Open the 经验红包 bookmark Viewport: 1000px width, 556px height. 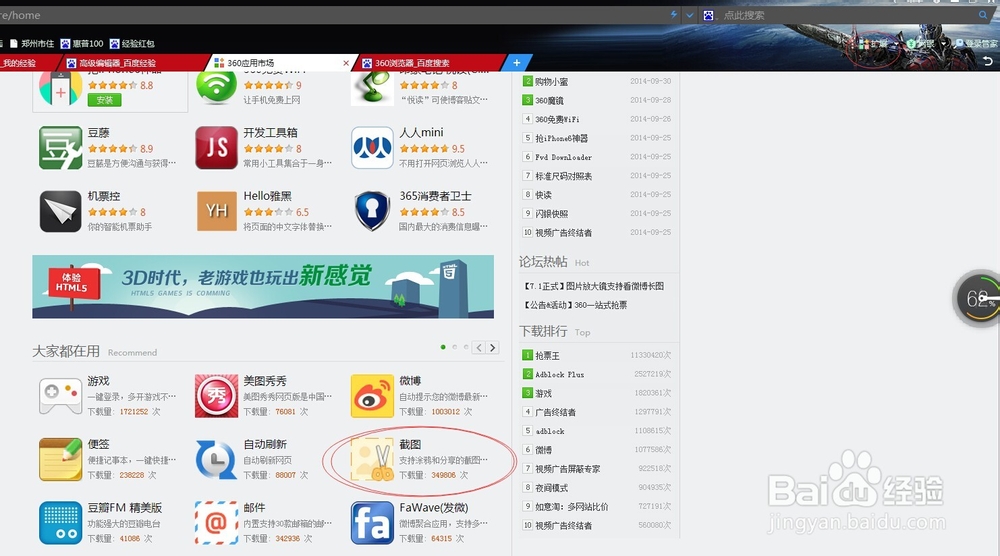point(133,43)
